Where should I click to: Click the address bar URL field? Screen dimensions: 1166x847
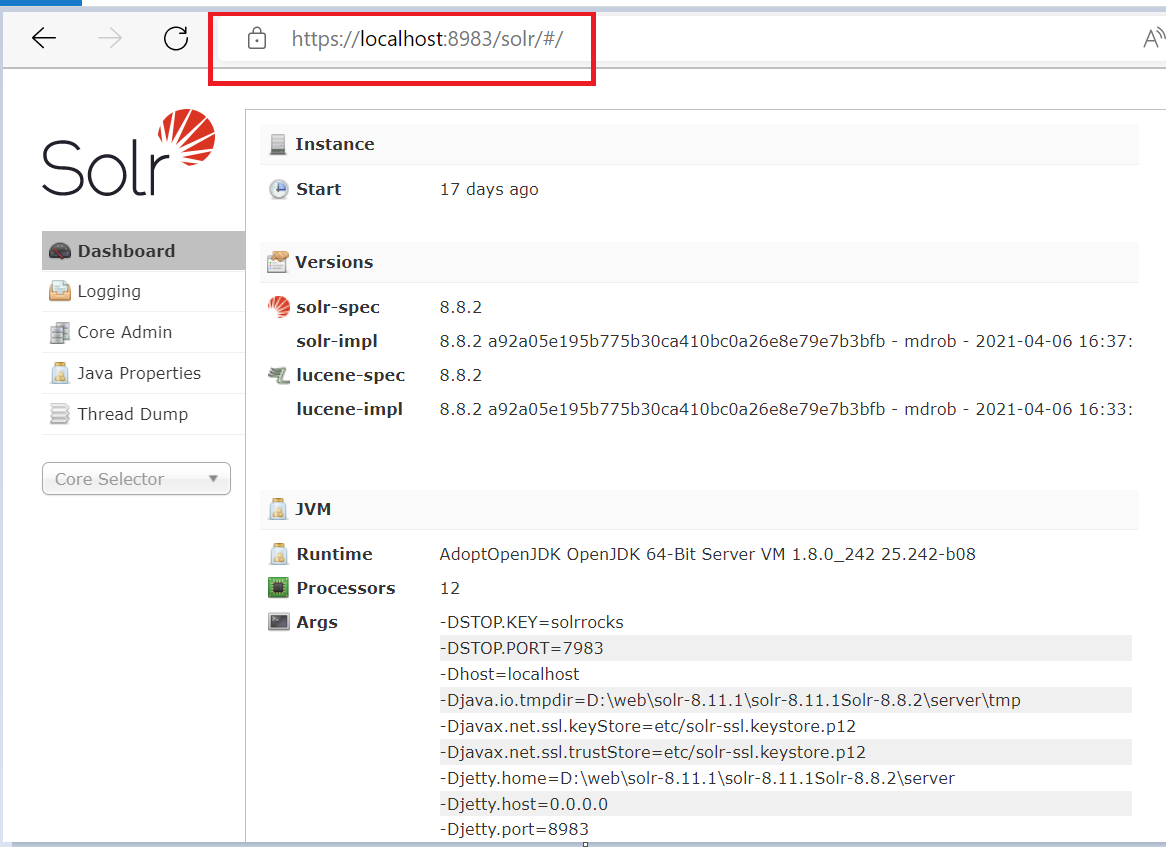click(x=427, y=38)
